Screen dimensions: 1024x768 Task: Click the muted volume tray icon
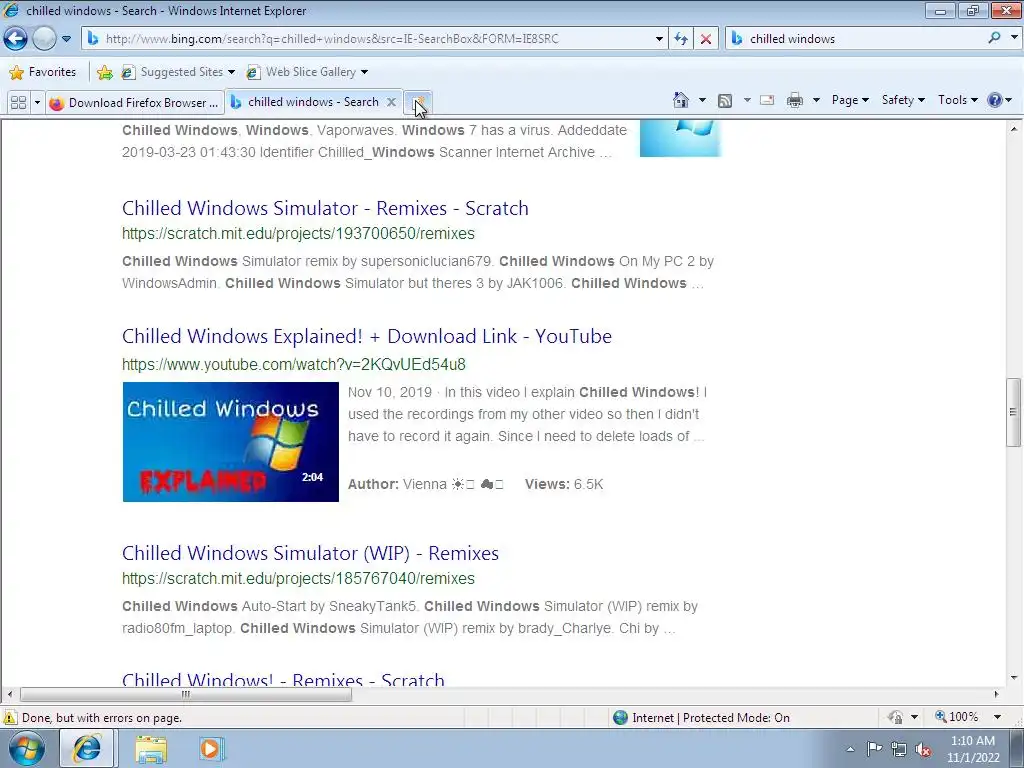[923, 750]
